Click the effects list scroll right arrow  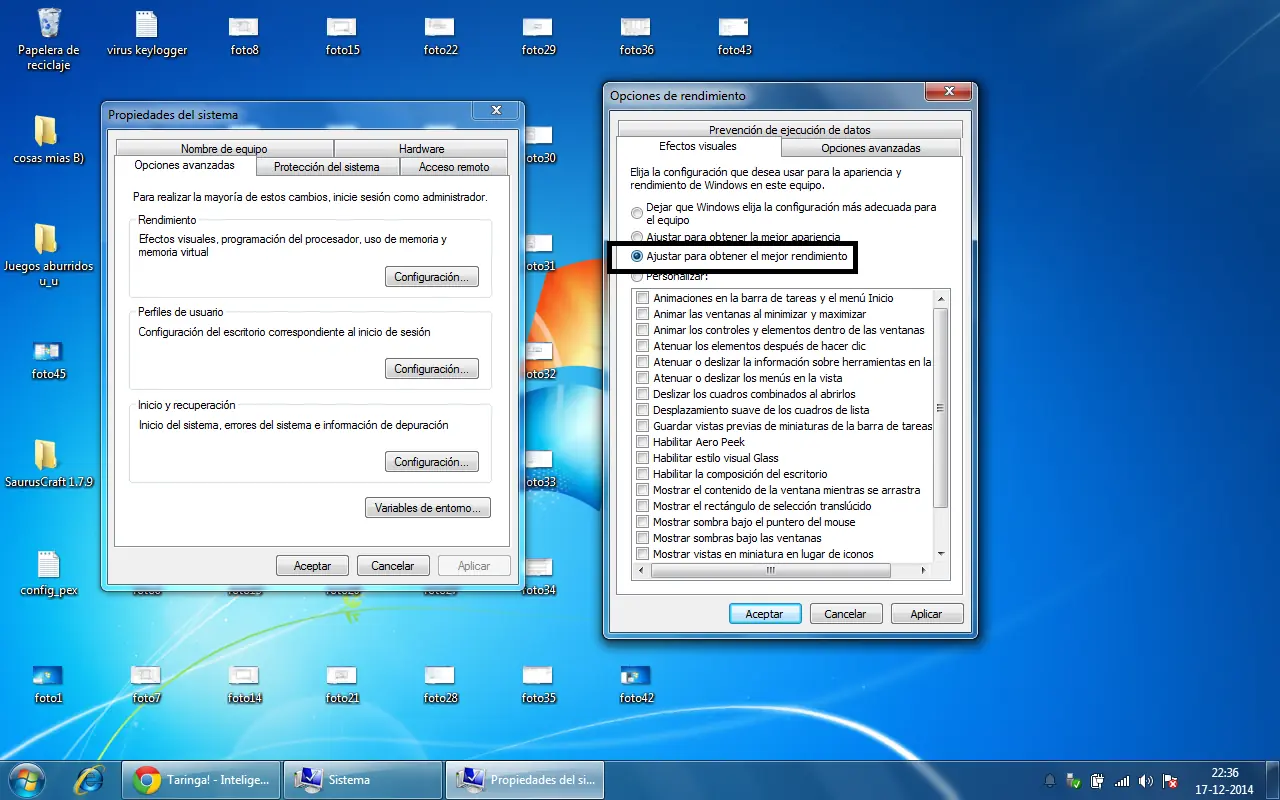click(925, 570)
